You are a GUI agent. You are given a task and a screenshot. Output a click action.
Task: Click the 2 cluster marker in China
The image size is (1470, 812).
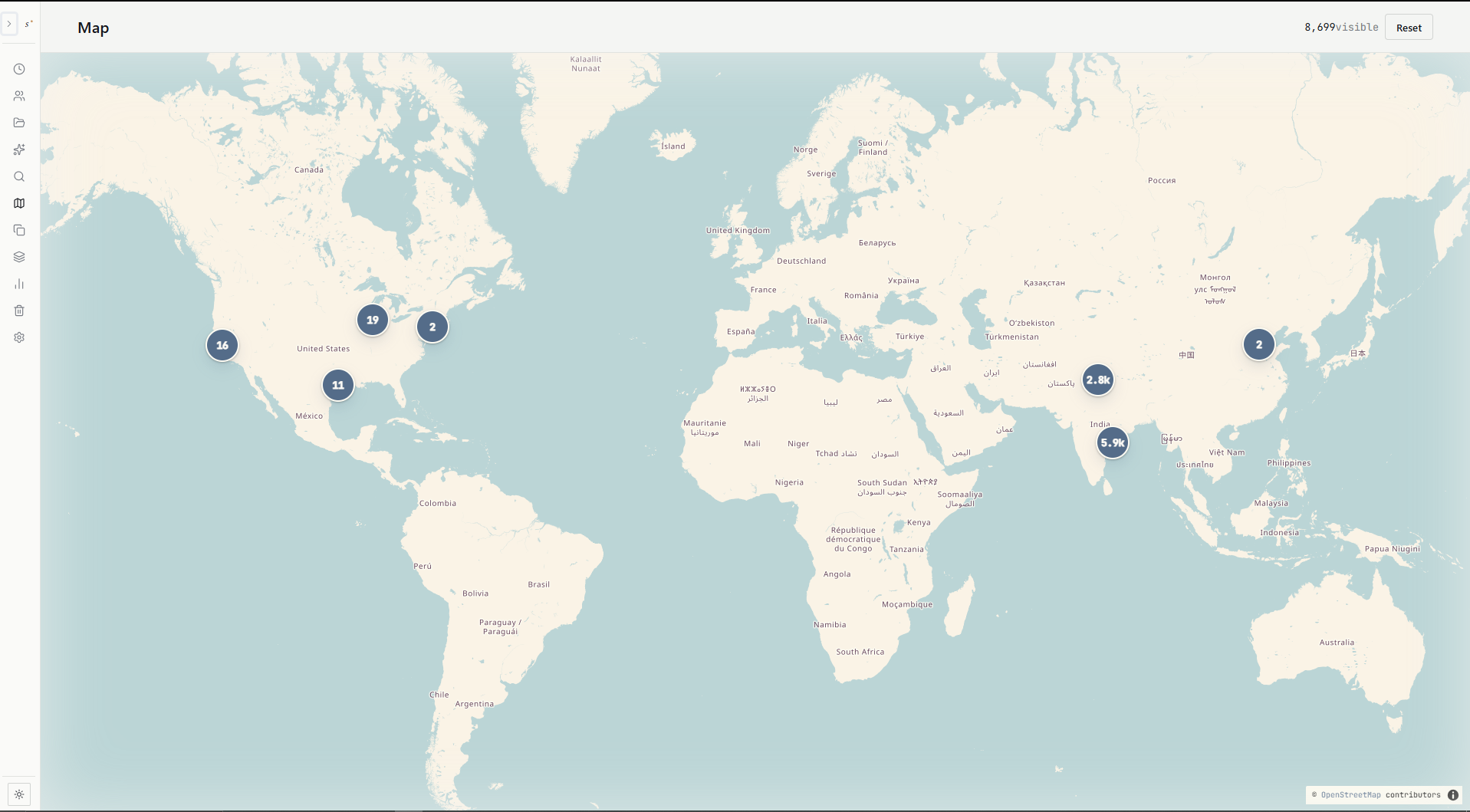coord(1259,344)
